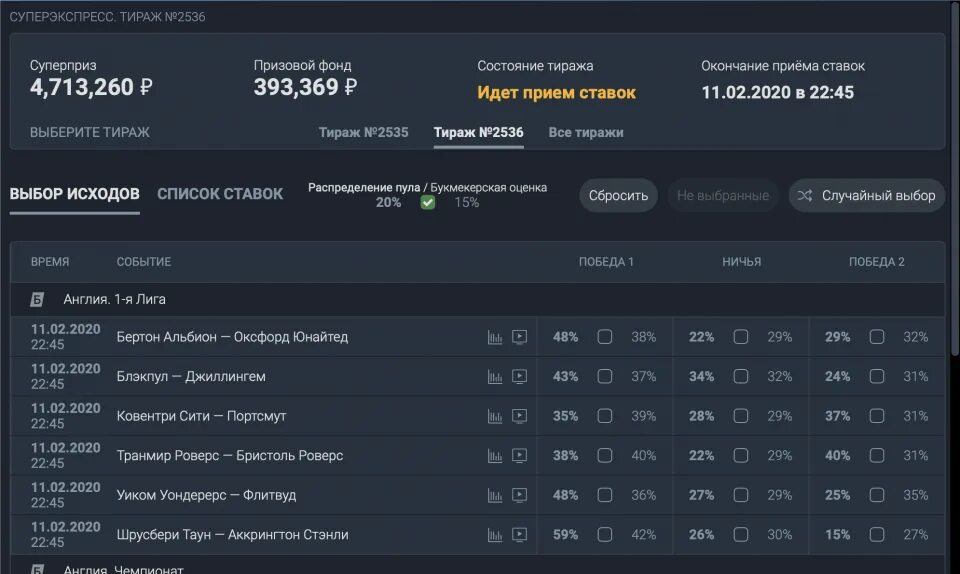Click match name Транмир Роверс — Бристоль Роверс
Viewport: 960px width, 574px height.
click(230, 455)
